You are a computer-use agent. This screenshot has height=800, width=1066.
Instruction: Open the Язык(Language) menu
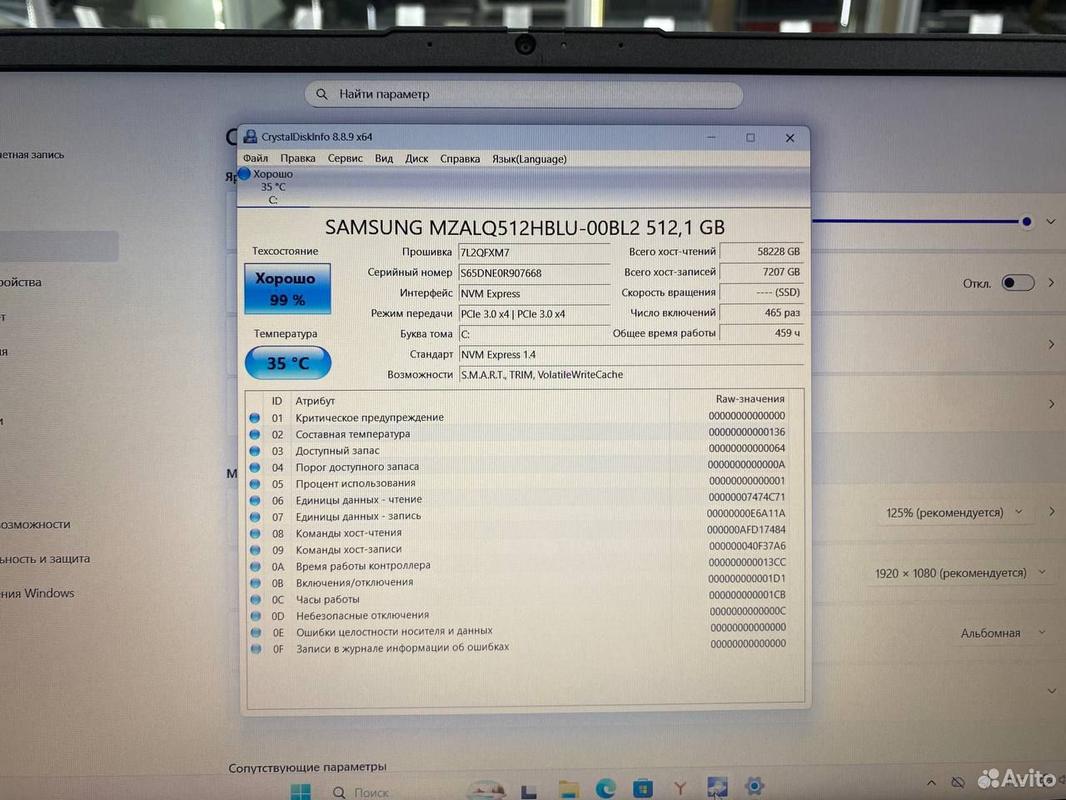pos(528,159)
